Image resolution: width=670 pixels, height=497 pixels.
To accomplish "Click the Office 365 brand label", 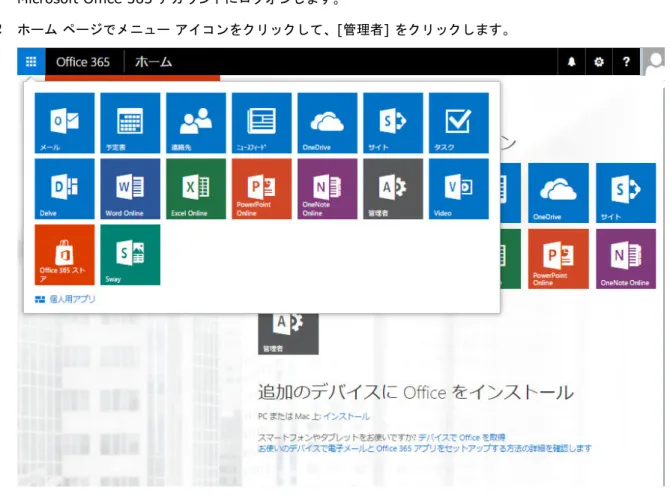I will pos(83,62).
